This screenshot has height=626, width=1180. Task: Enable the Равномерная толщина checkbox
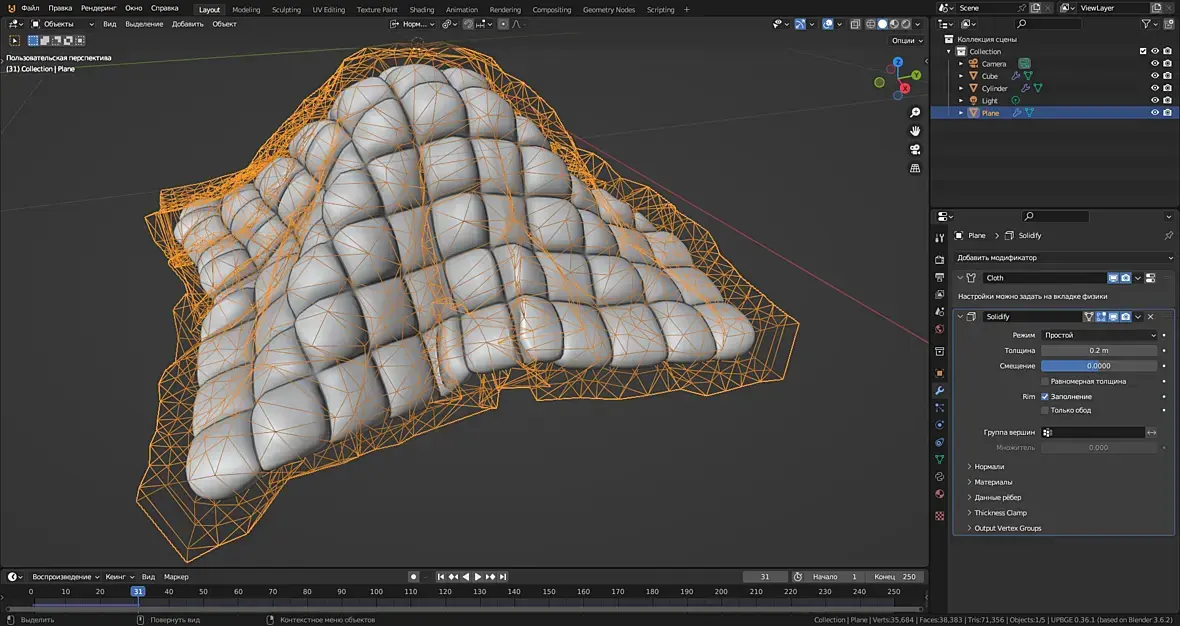[x=1045, y=381]
